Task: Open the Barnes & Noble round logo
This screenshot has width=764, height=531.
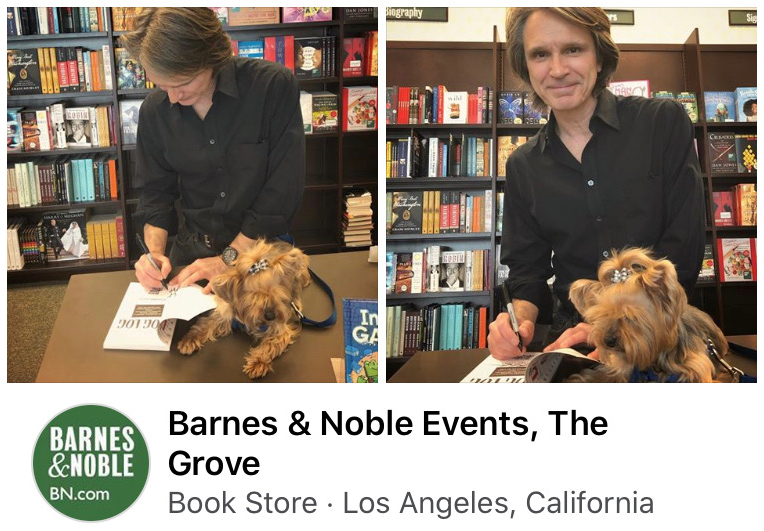Action: [91, 463]
